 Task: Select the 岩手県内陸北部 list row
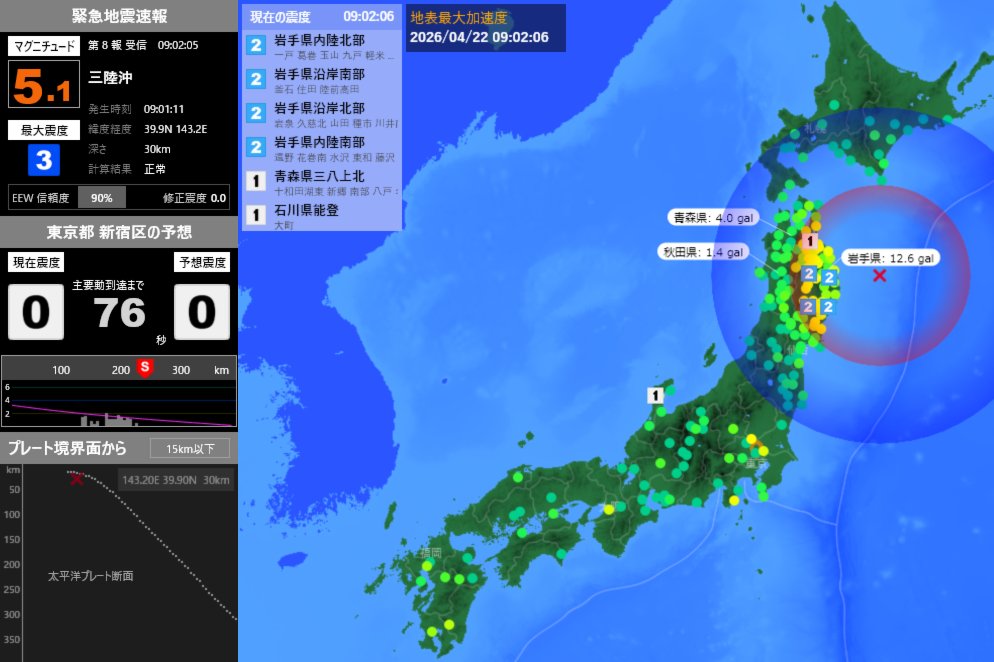pyautogui.click(x=321, y=46)
